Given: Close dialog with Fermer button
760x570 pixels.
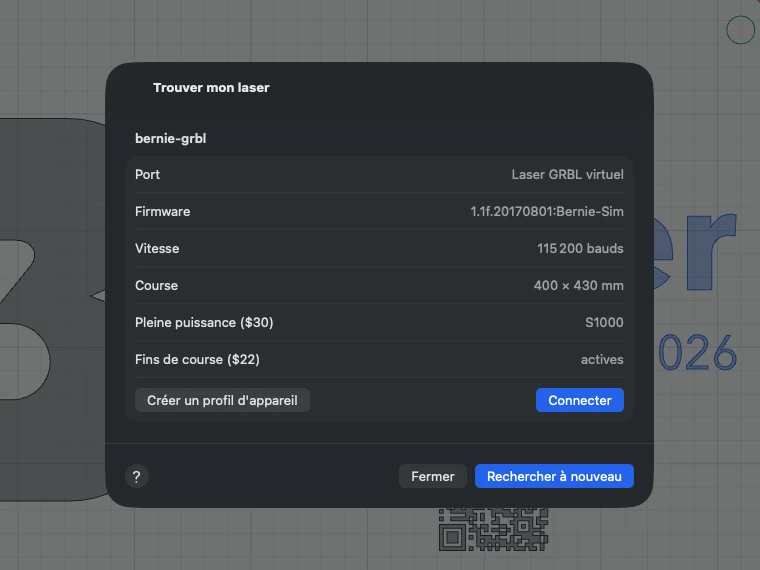Looking at the screenshot, I should 432,476.
